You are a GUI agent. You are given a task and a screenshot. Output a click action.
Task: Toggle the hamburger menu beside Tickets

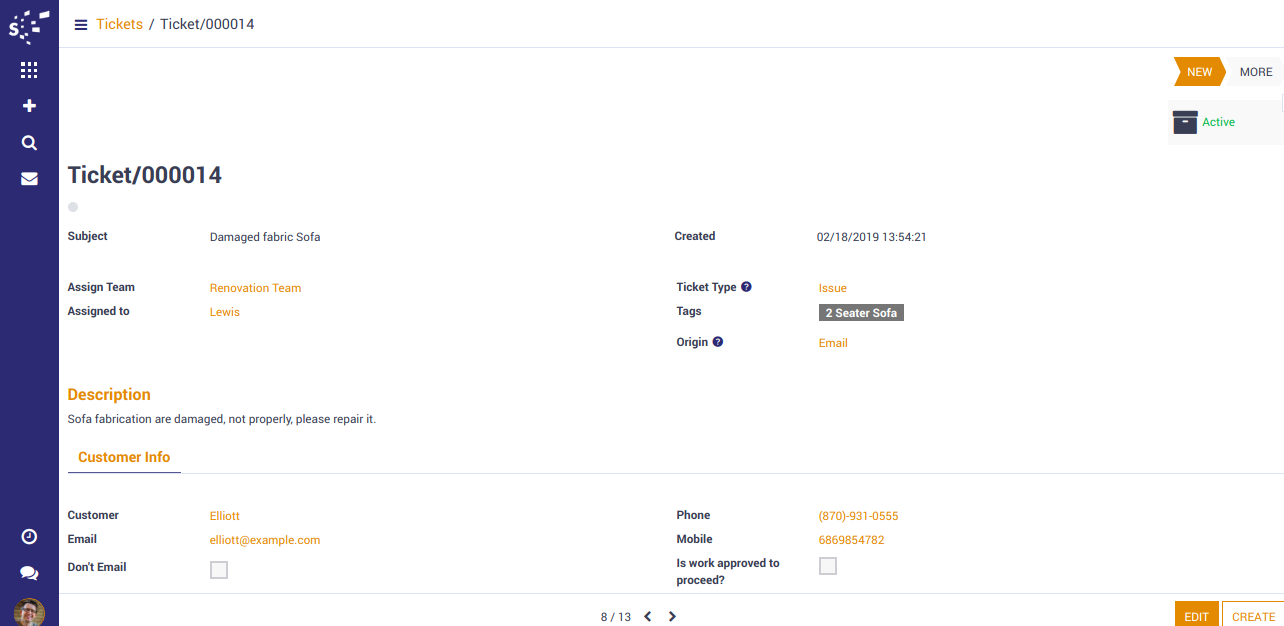[x=81, y=24]
